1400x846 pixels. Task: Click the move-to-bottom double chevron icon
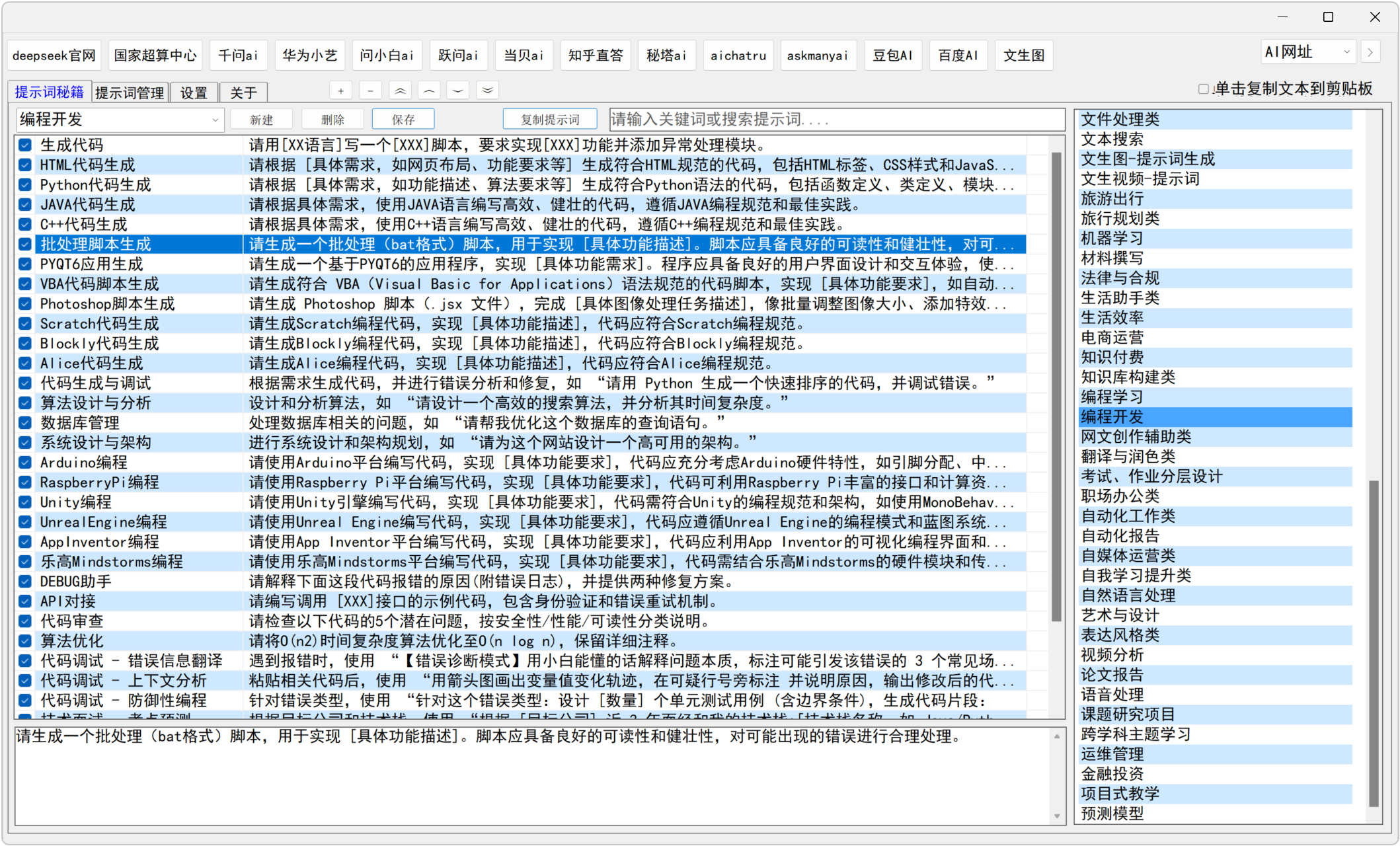488,91
